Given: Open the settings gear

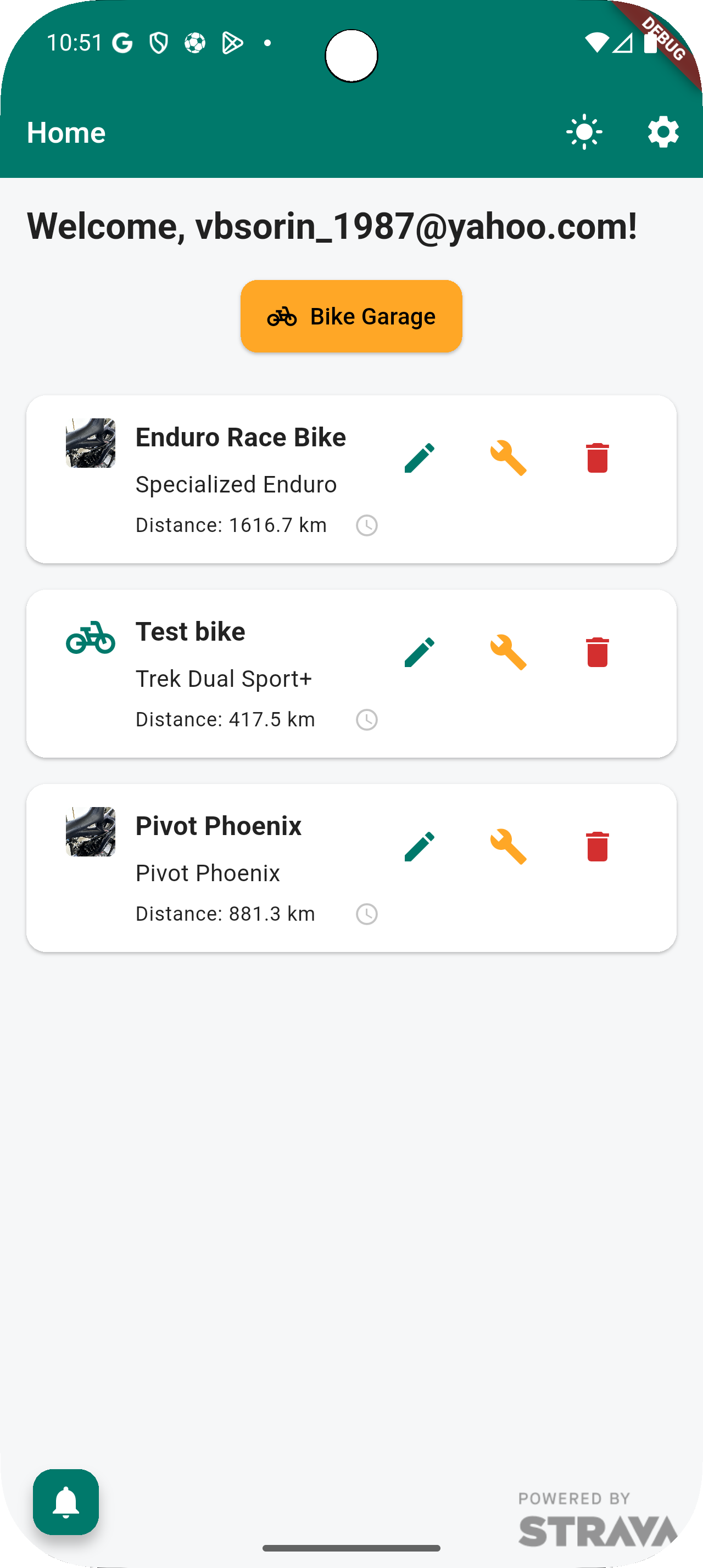Looking at the screenshot, I should (663, 132).
